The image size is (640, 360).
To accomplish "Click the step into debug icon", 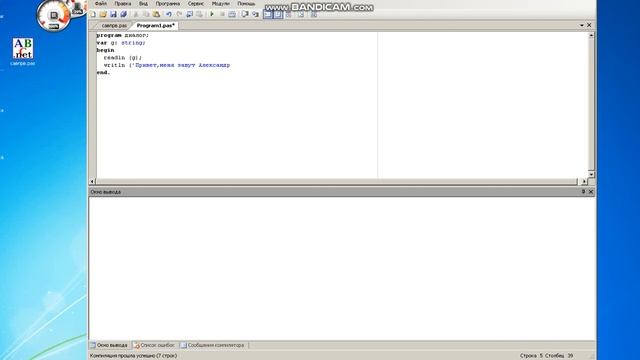I will pos(255,14).
